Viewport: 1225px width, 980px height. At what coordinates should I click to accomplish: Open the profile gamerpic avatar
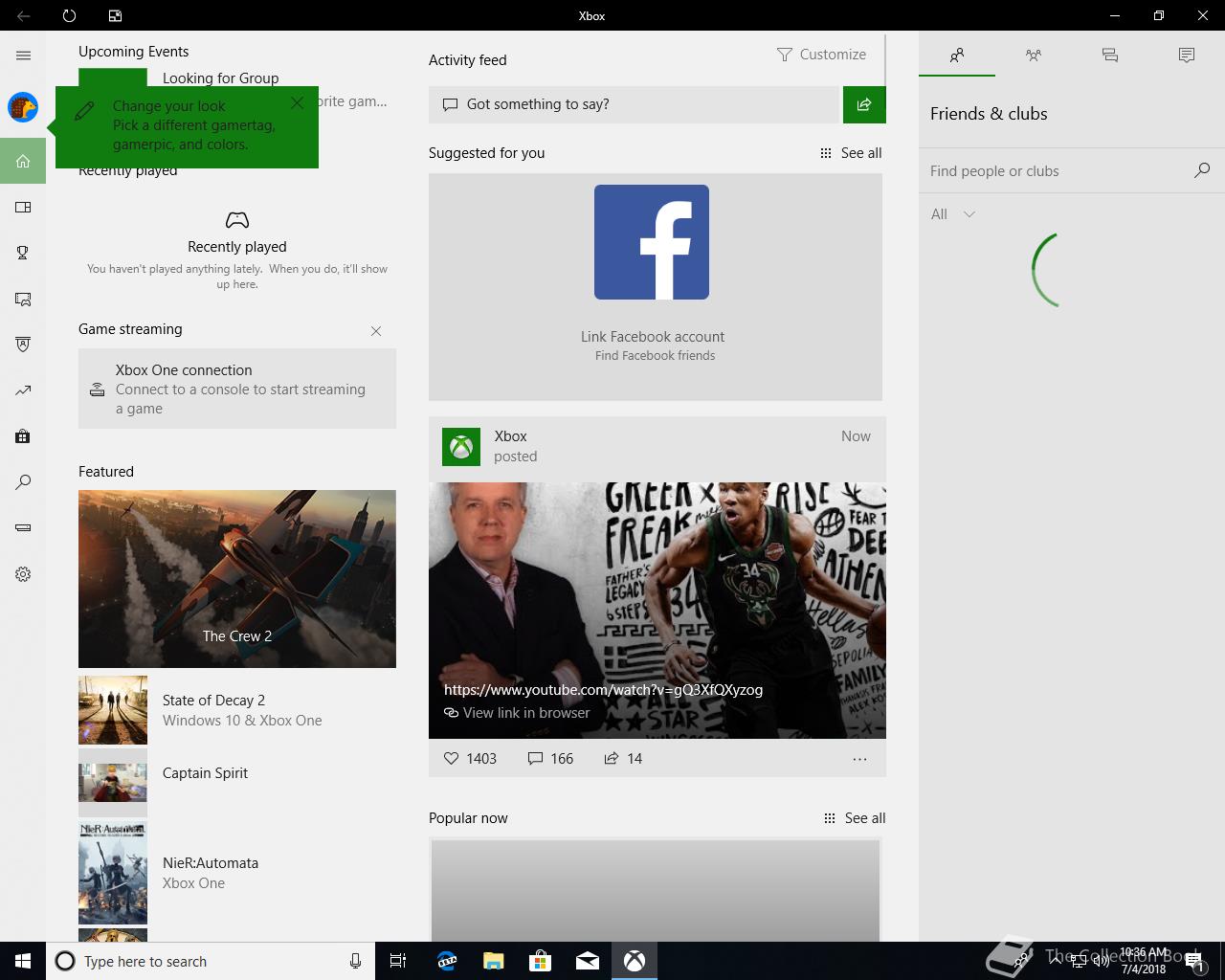click(23, 107)
